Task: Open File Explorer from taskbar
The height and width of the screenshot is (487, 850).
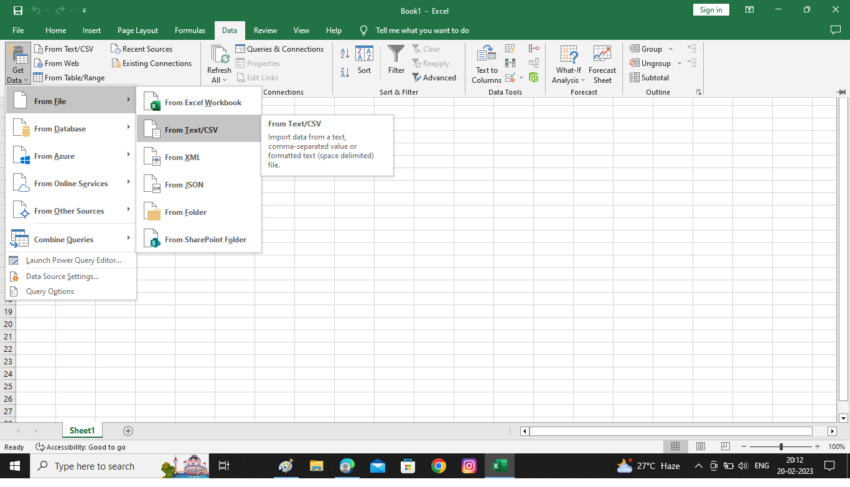Action: (x=317, y=466)
